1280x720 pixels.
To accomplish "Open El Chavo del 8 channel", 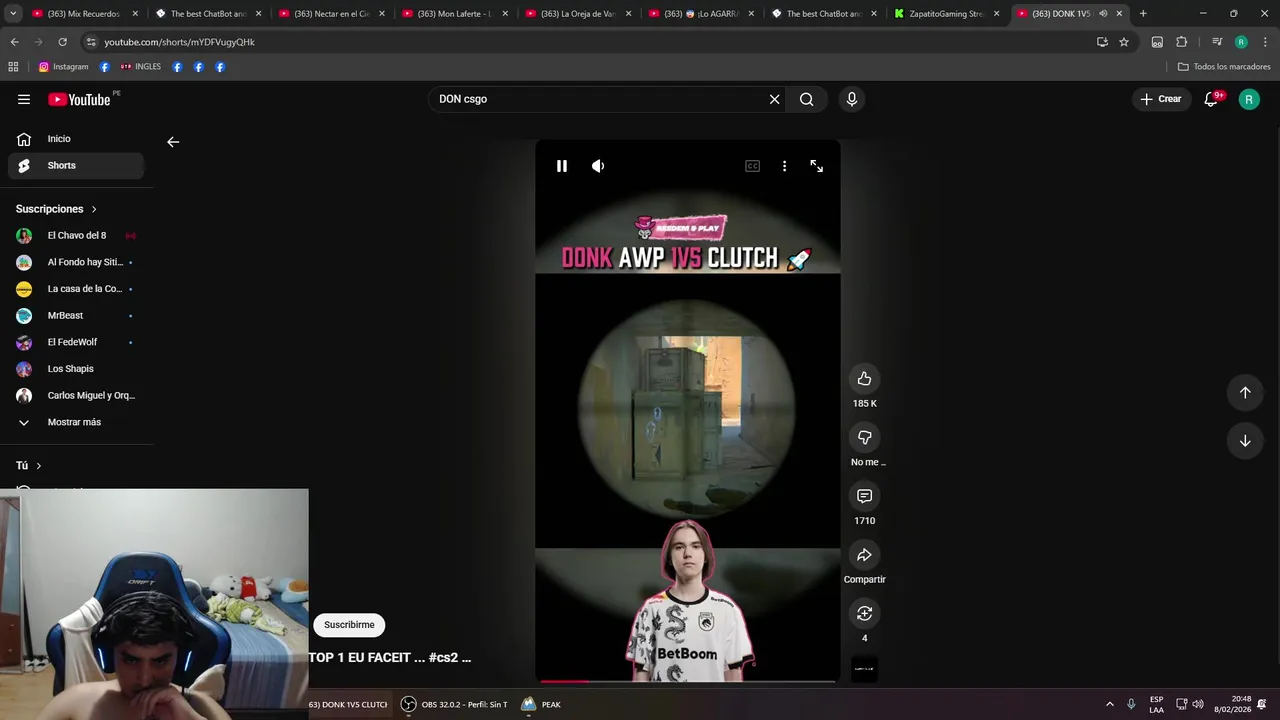I will [x=76, y=236].
